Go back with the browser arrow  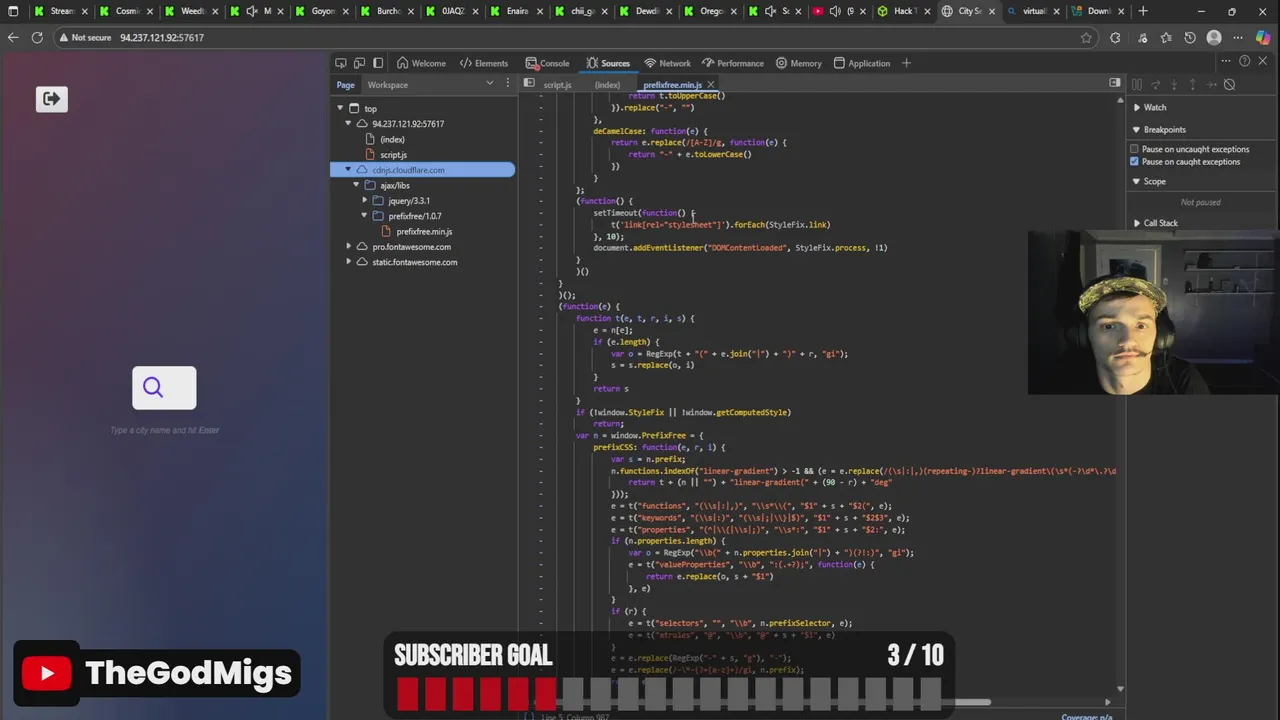pos(13,37)
